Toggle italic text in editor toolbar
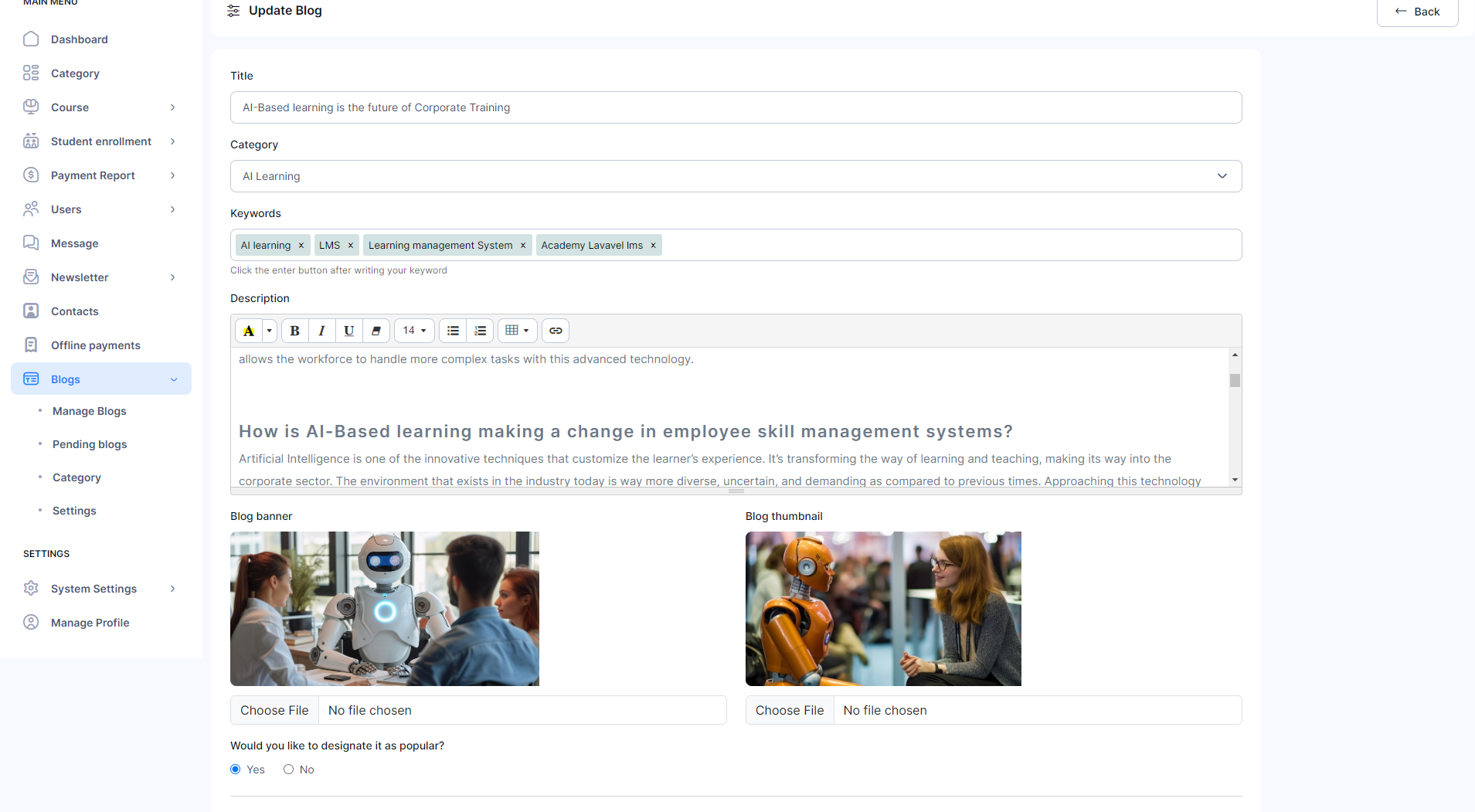Image resolution: width=1475 pixels, height=812 pixels. pos(321,331)
